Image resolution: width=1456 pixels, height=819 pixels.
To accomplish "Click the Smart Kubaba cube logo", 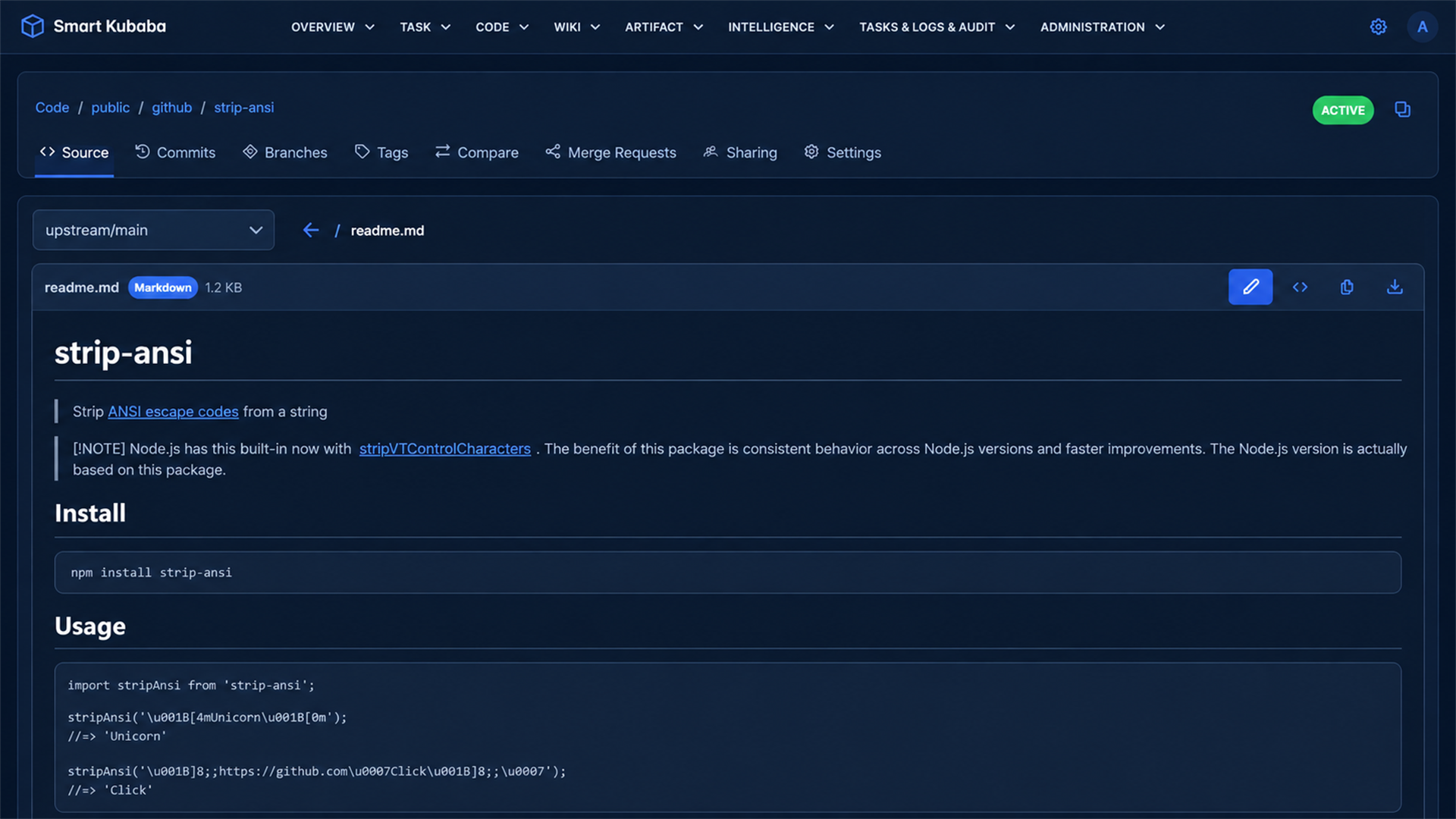I will coord(32,27).
